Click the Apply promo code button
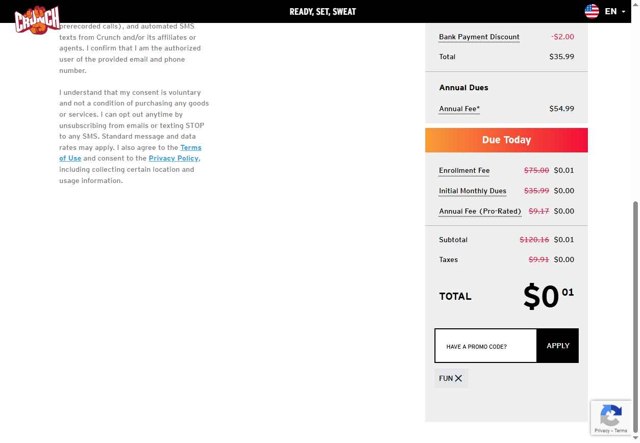Screen dimensions: 640x443 pos(557,346)
